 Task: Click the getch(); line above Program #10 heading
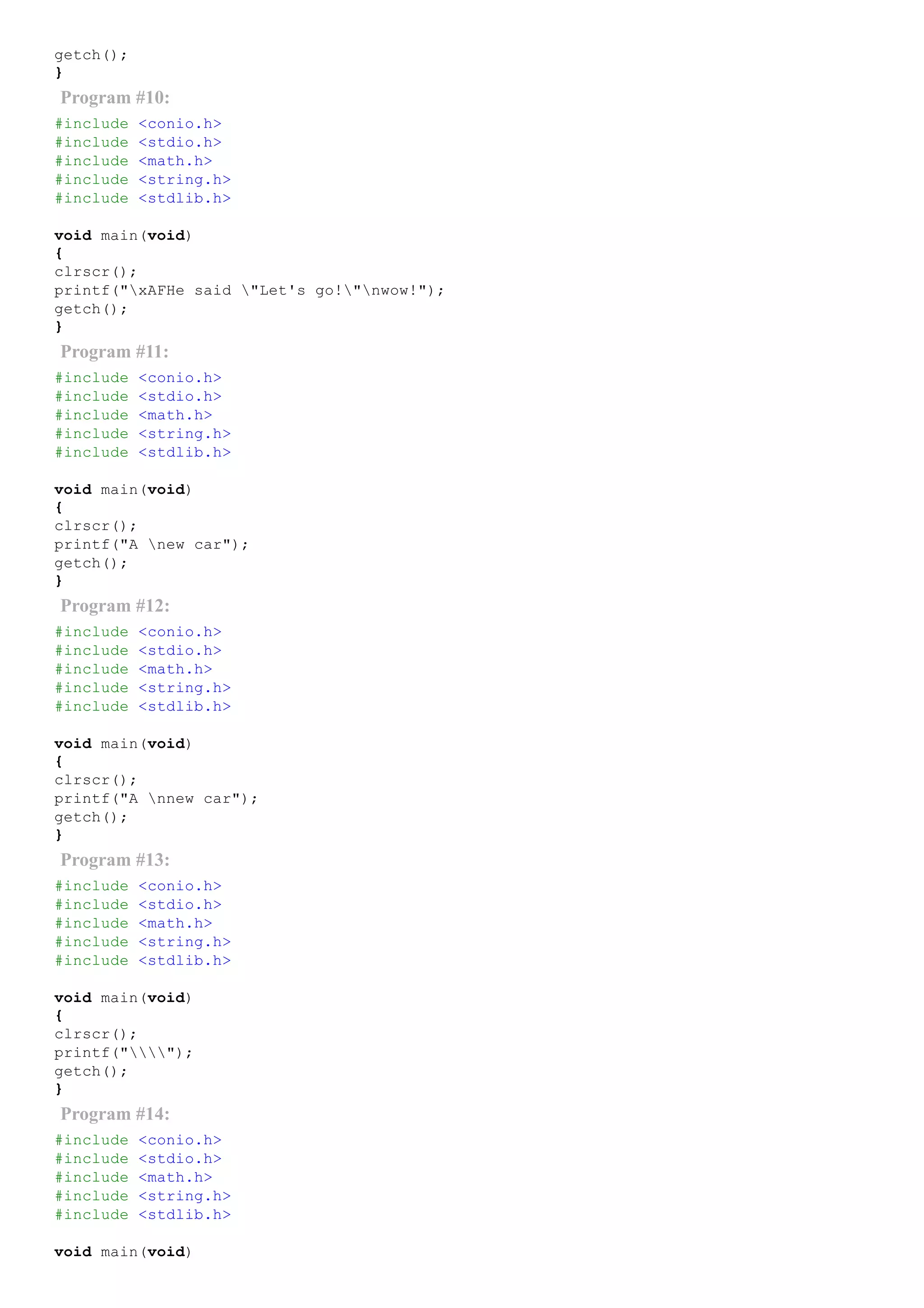coord(91,56)
